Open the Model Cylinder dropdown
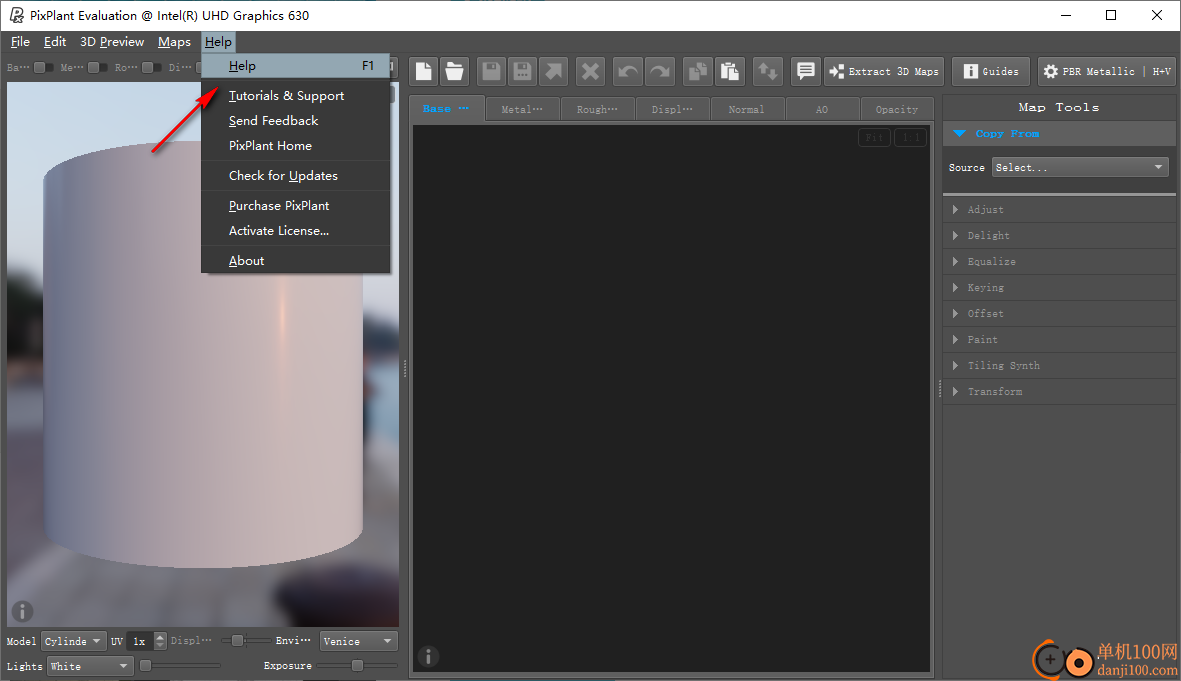 tap(73, 641)
